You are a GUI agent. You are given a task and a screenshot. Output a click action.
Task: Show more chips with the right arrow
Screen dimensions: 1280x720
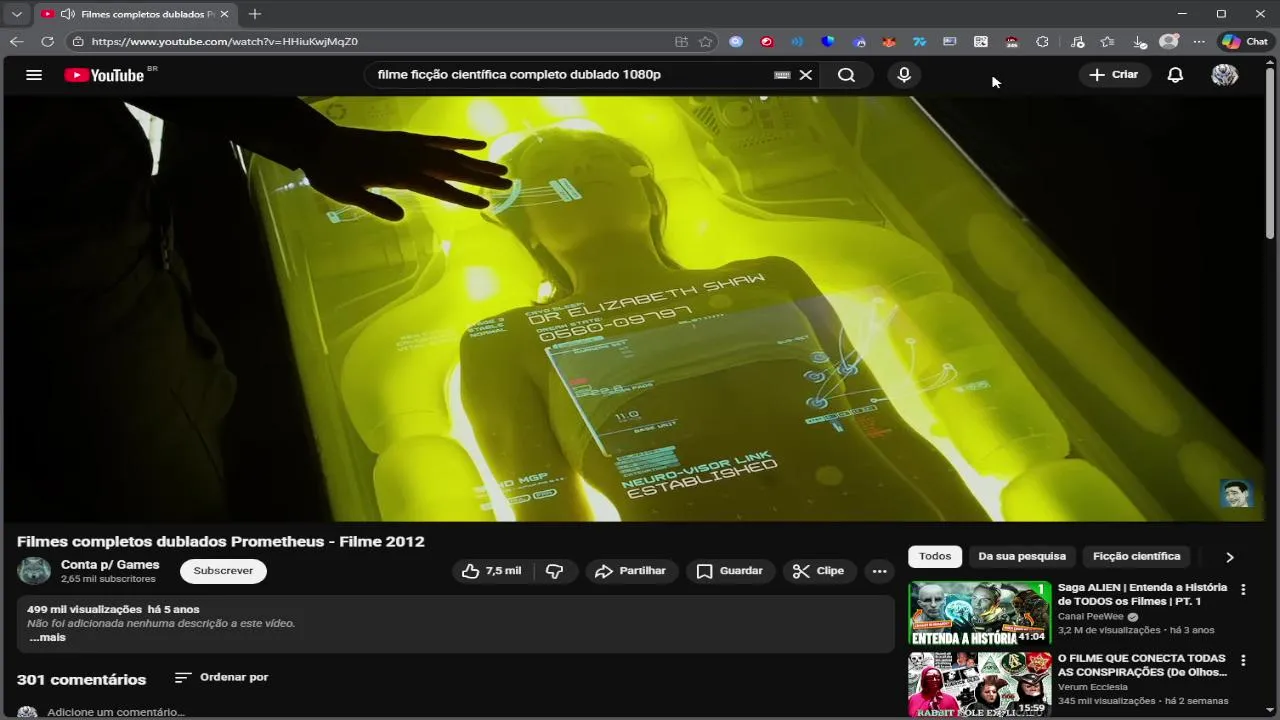(x=1230, y=557)
